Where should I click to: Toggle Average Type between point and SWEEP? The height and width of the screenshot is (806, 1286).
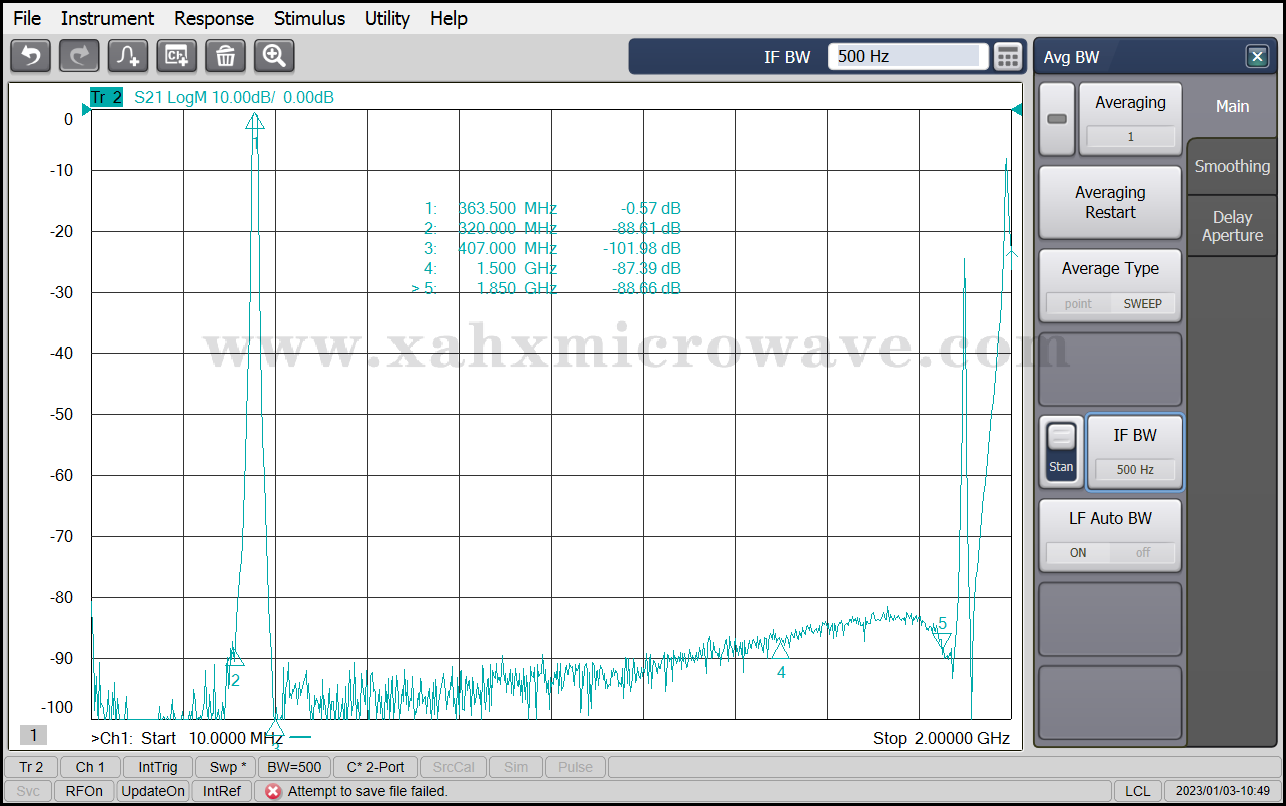(x=1110, y=303)
